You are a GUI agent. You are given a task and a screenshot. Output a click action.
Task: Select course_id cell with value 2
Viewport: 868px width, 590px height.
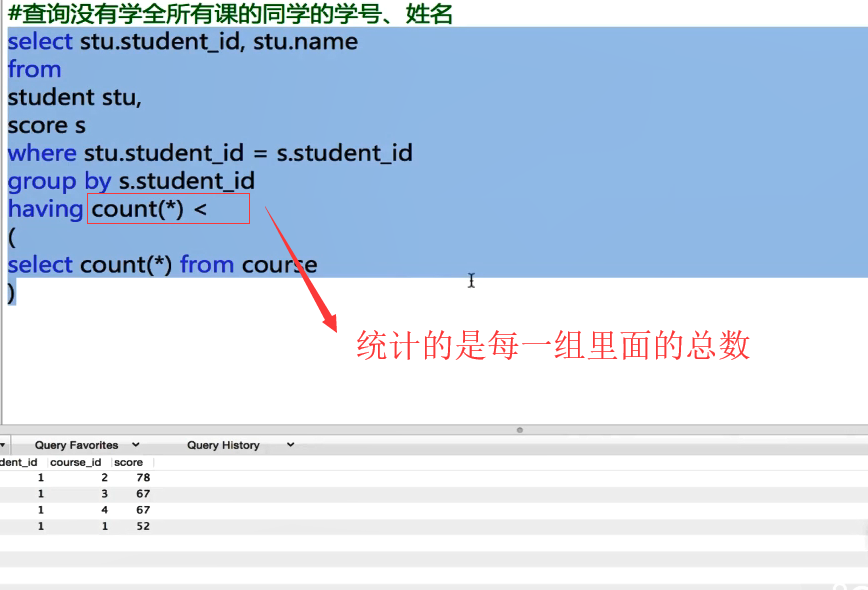pyautogui.click(x=104, y=477)
